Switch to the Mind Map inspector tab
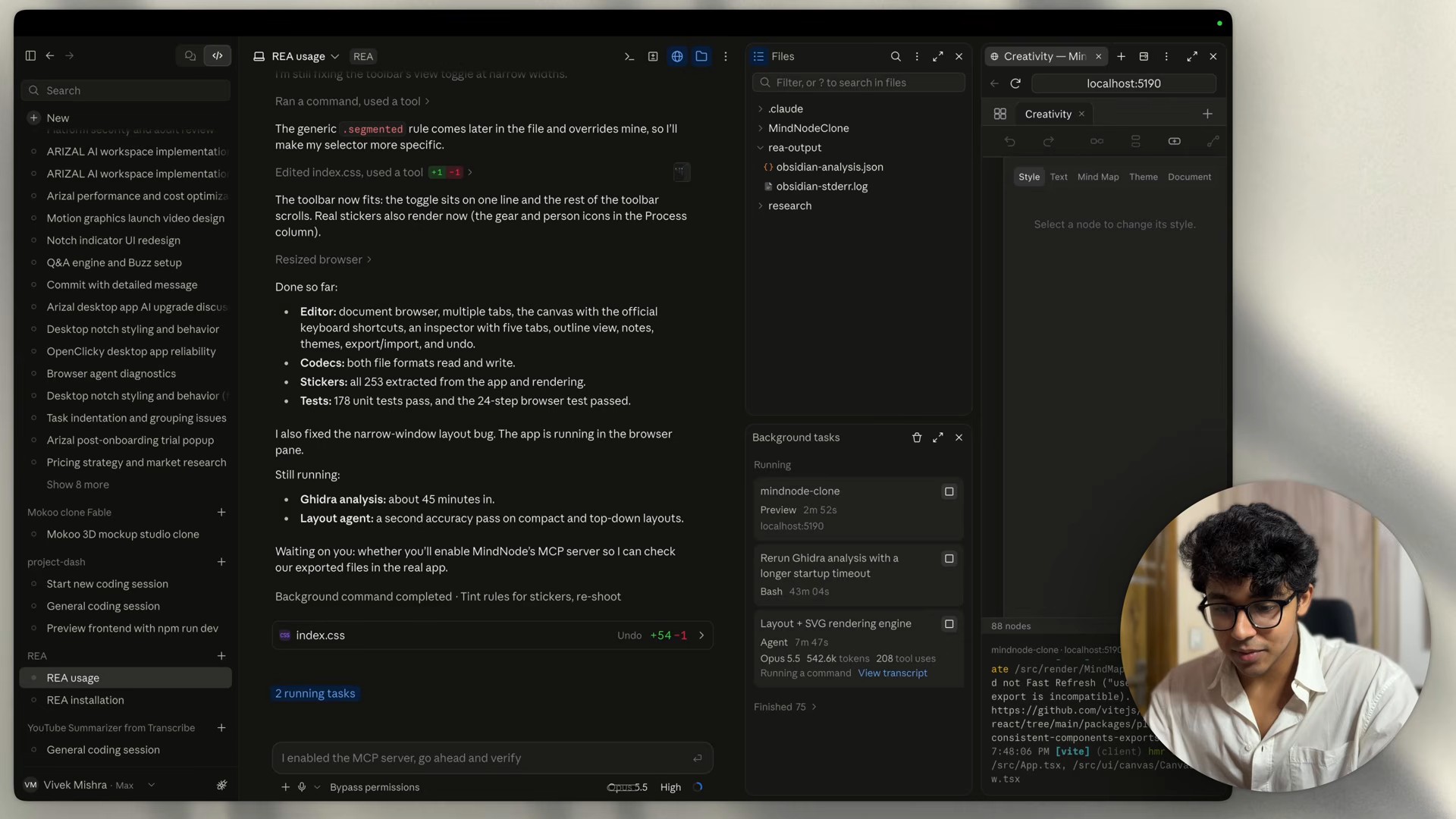 click(x=1098, y=177)
